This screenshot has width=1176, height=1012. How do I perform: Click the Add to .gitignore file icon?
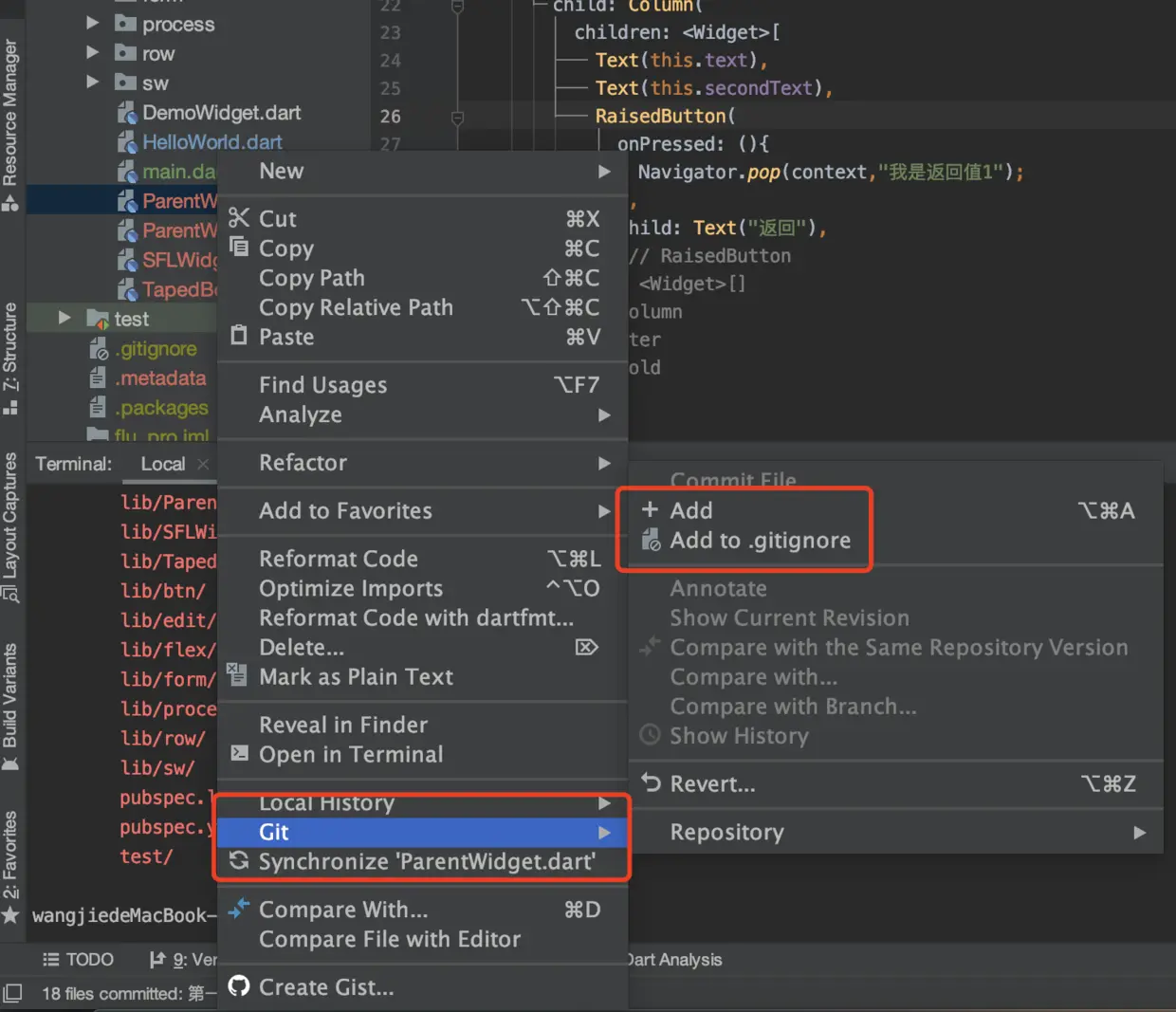click(x=651, y=540)
